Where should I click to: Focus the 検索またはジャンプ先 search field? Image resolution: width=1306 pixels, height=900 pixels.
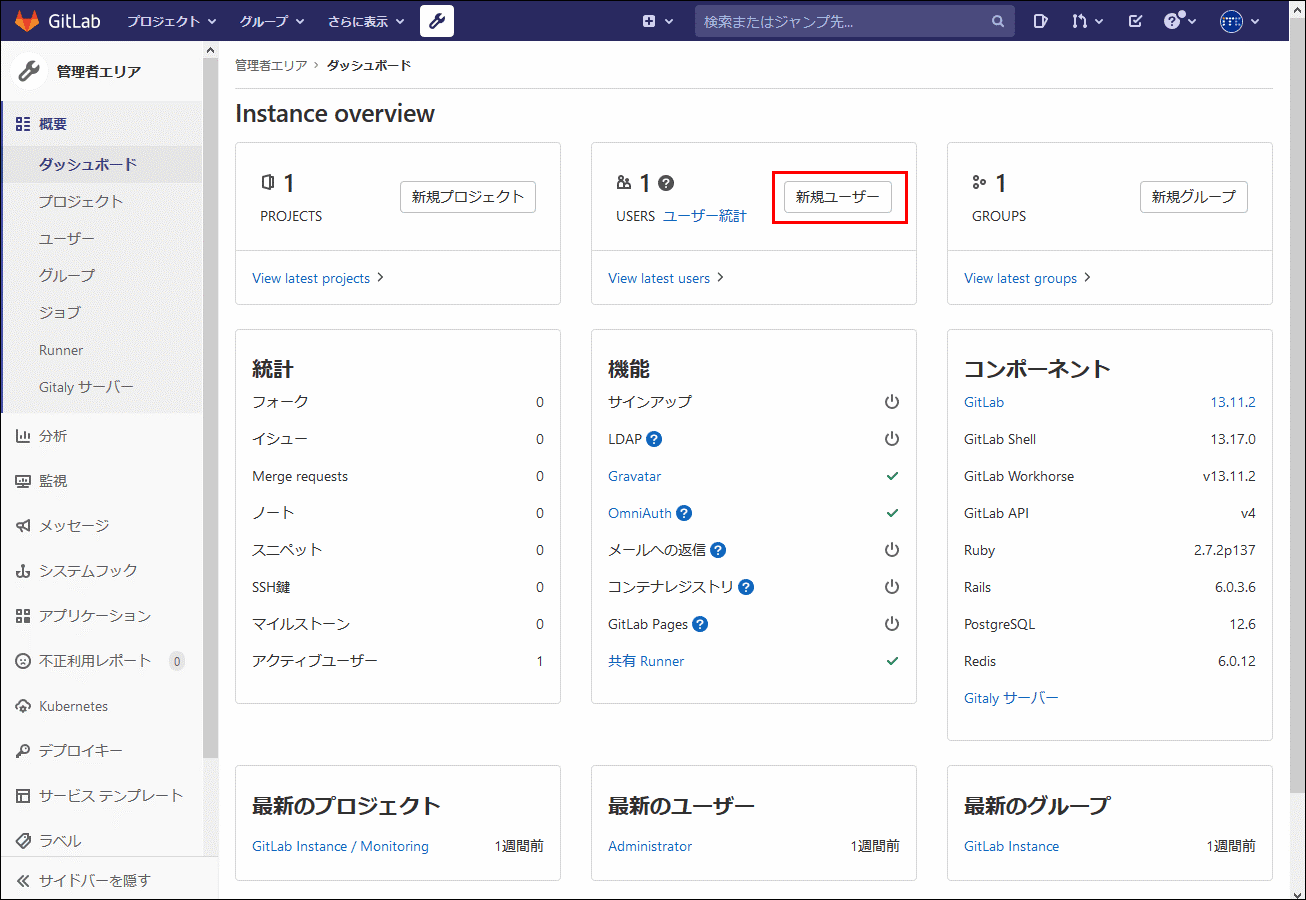(855, 21)
